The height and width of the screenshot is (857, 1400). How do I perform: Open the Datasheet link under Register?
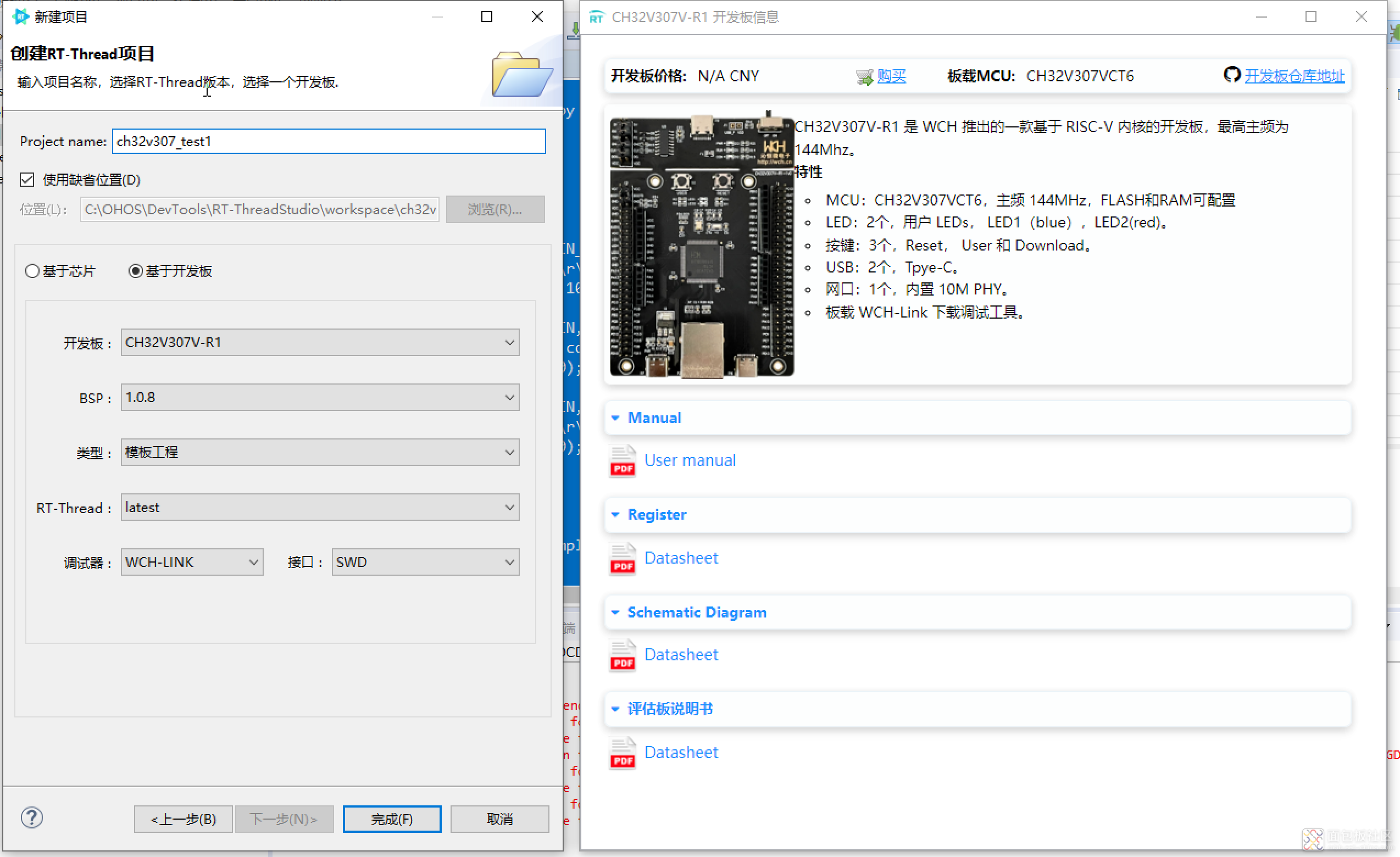pyautogui.click(x=681, y=558)
